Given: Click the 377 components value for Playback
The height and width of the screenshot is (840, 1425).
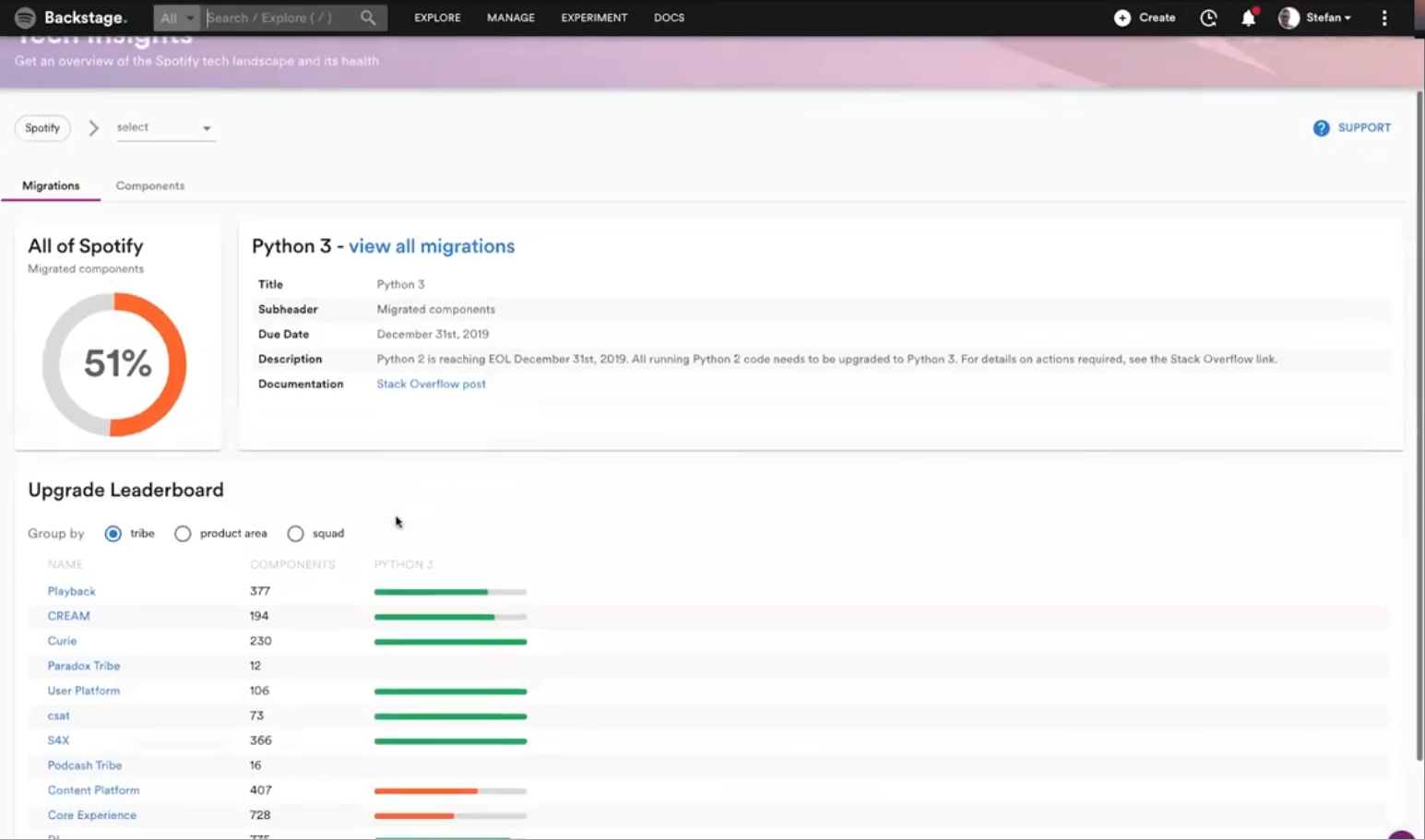Looking at the screenshot, I should point(260,591).
